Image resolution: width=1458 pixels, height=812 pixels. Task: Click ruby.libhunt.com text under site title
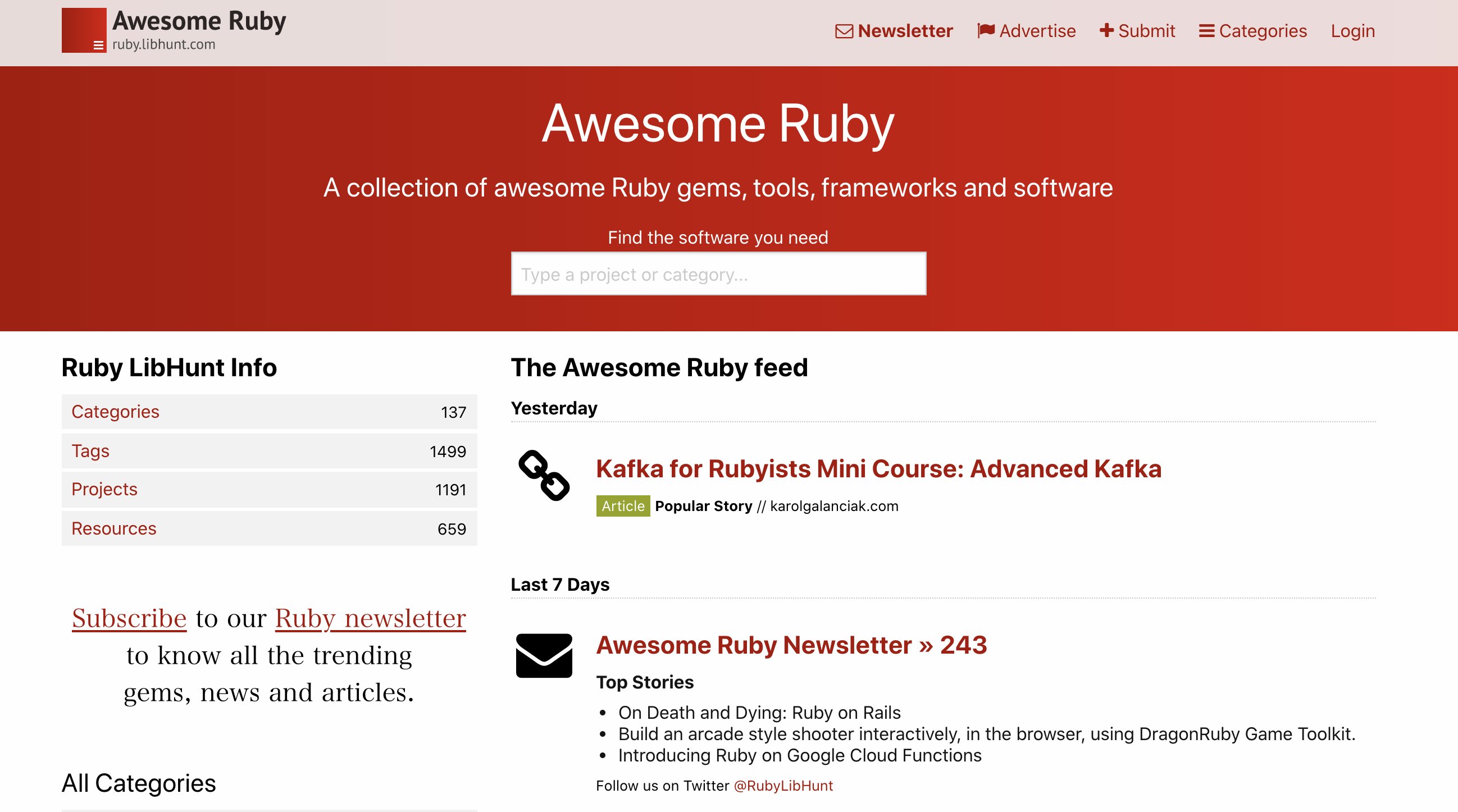point(163,44)
